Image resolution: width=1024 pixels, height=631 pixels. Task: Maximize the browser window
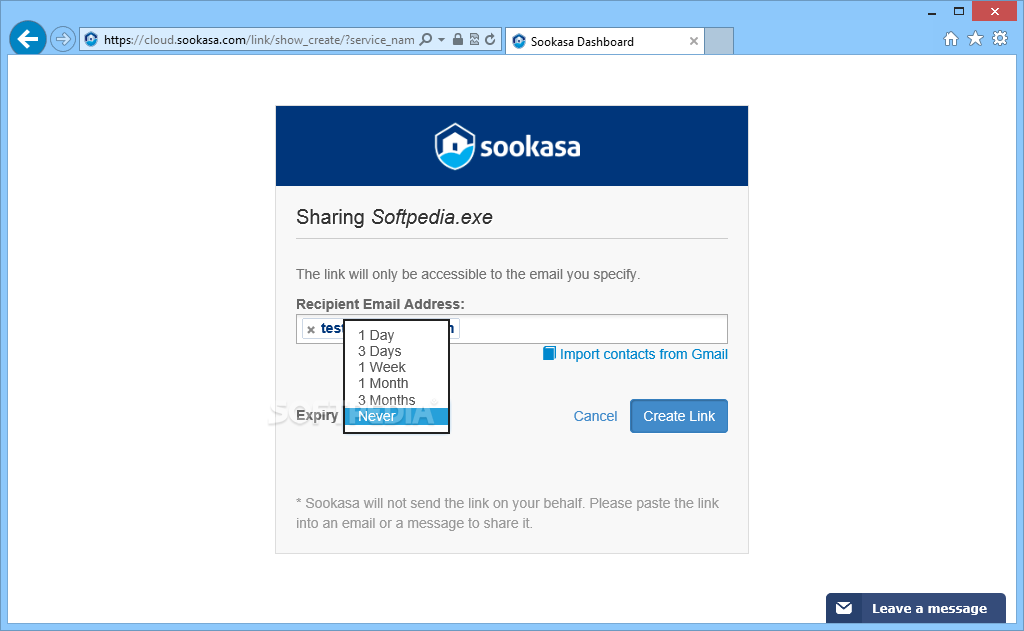(959, 11)
